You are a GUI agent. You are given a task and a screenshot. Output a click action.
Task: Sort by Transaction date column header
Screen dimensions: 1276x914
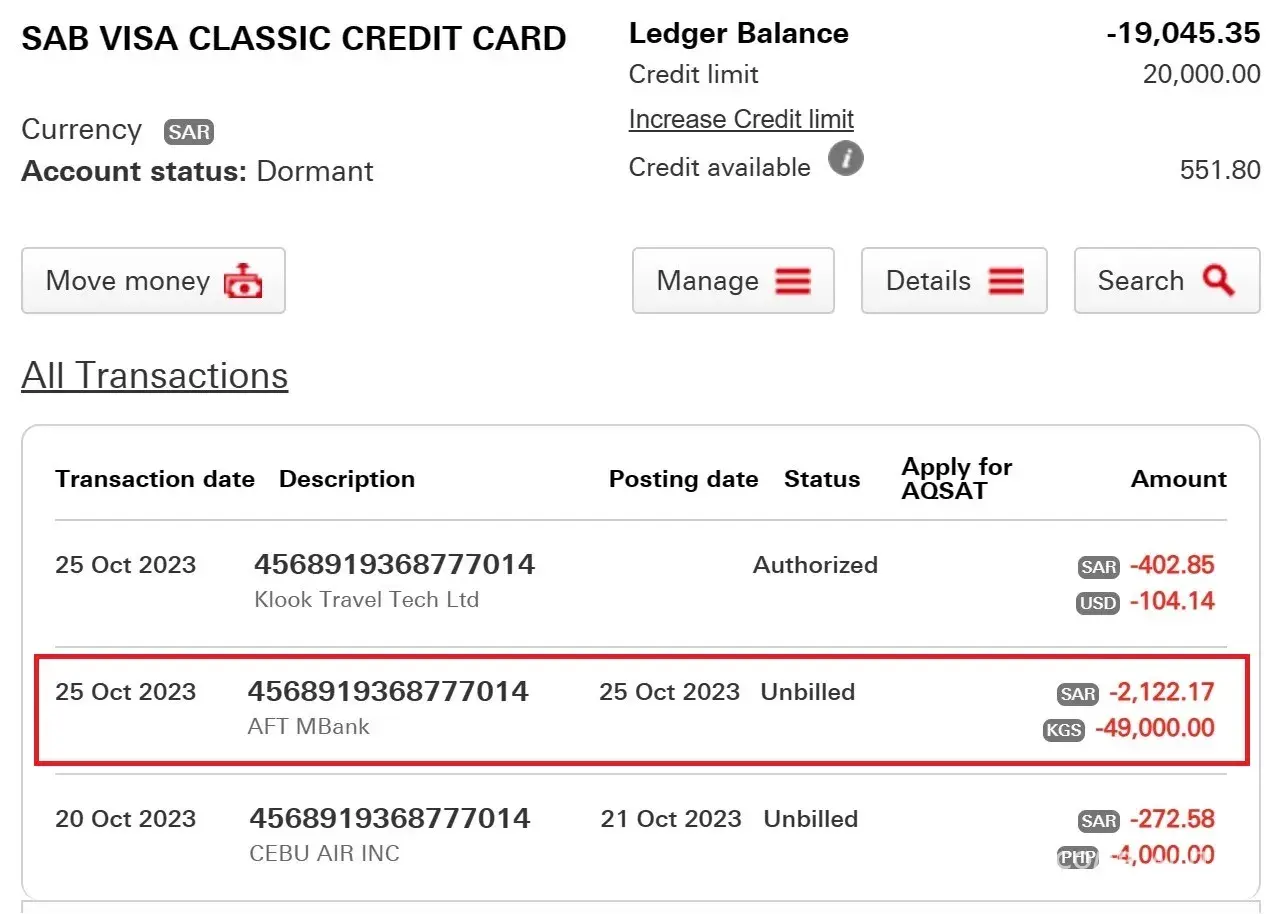(155, 479)
